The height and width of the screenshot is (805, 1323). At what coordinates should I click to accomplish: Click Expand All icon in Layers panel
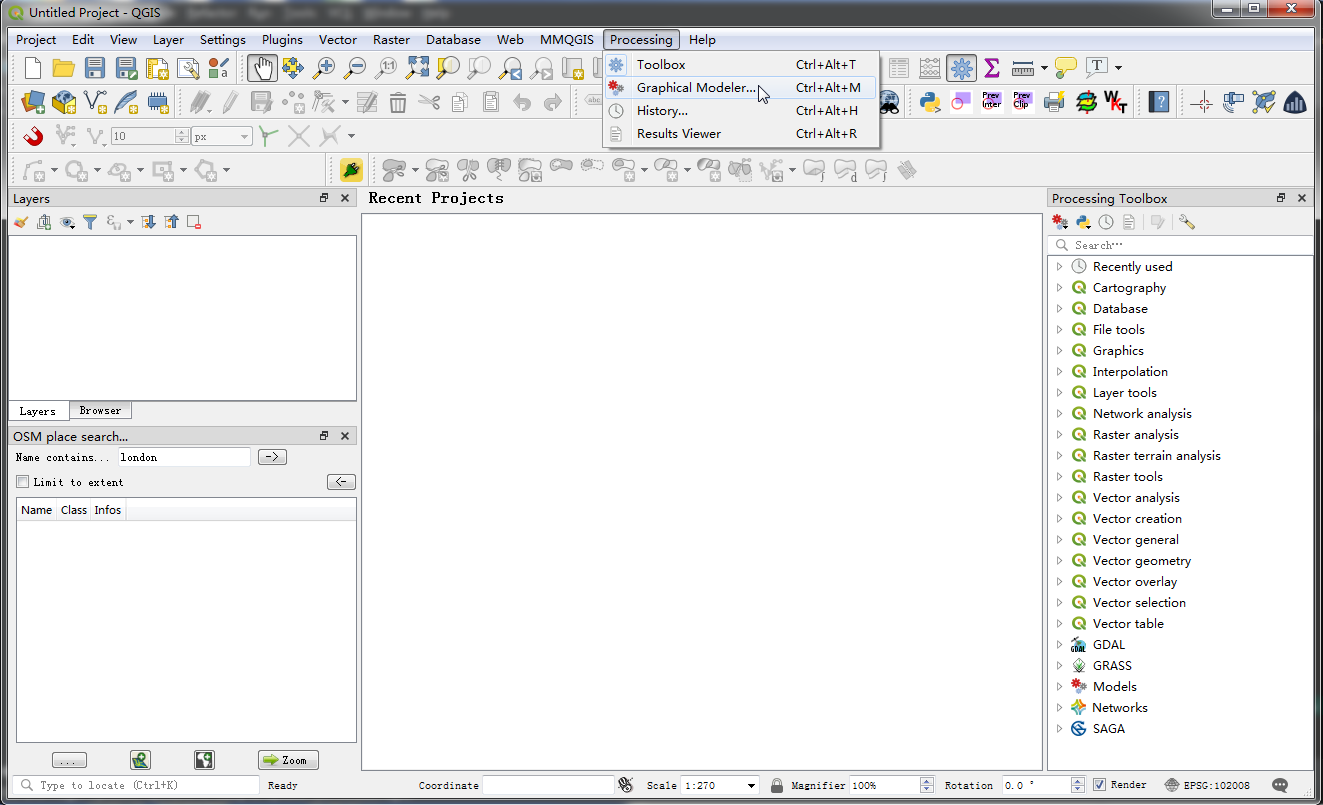pos(149,222)
